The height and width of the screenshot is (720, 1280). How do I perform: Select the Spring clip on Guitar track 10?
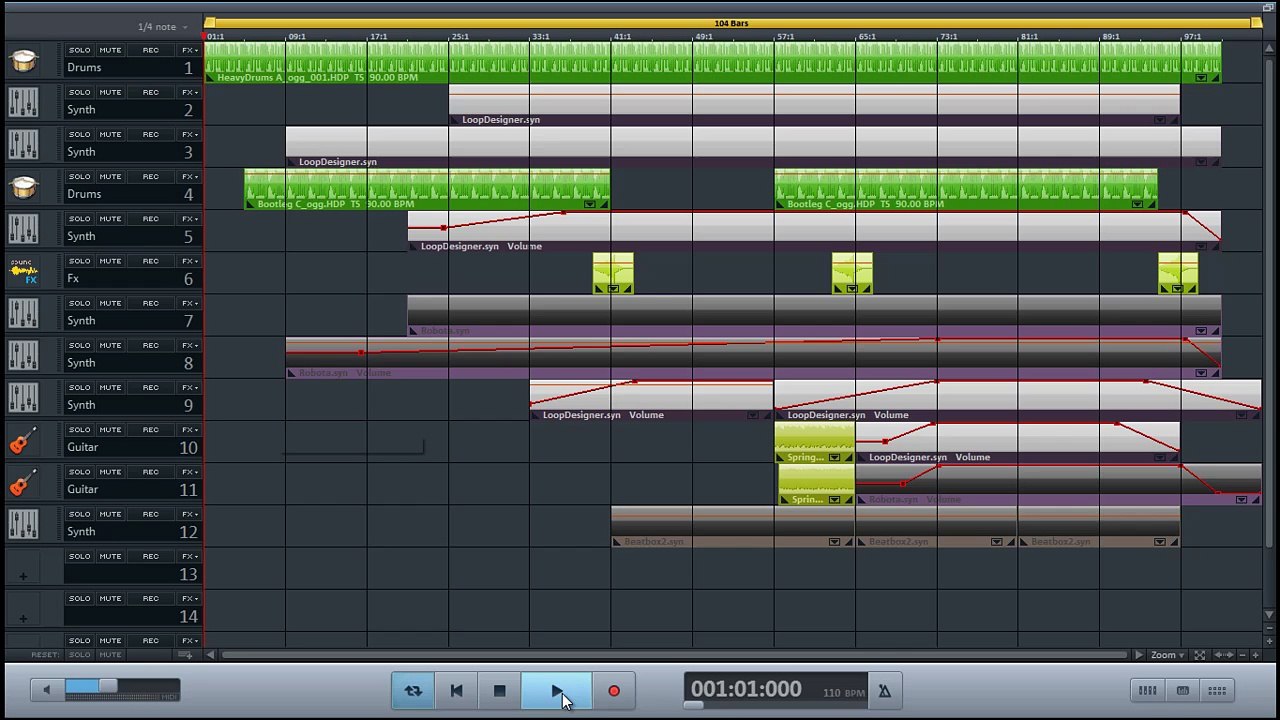(814, 442)
